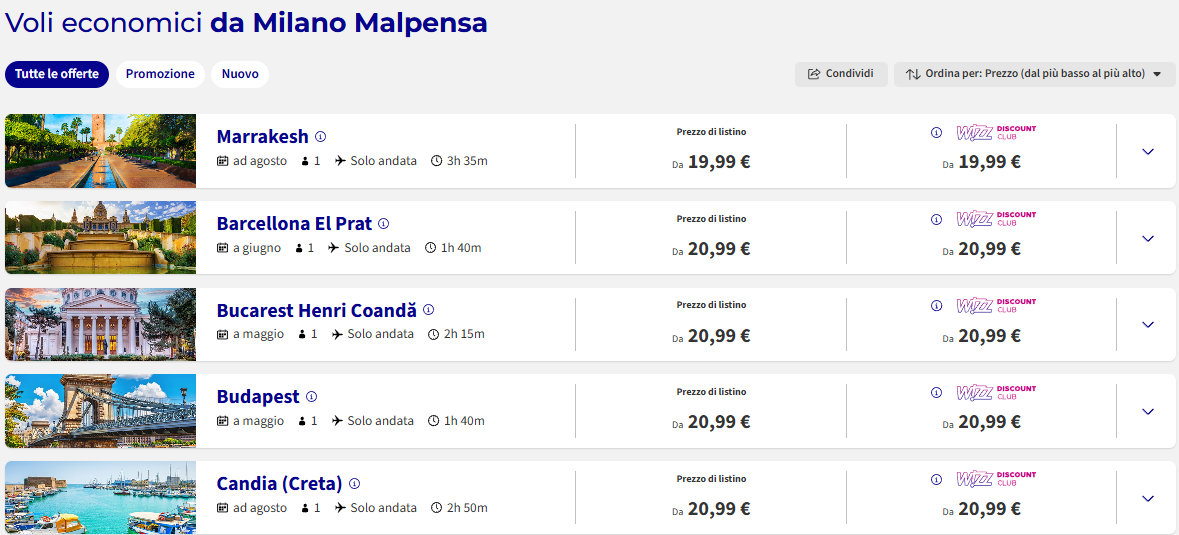Click the Barcellona fountain photo thumbnail

101,237
